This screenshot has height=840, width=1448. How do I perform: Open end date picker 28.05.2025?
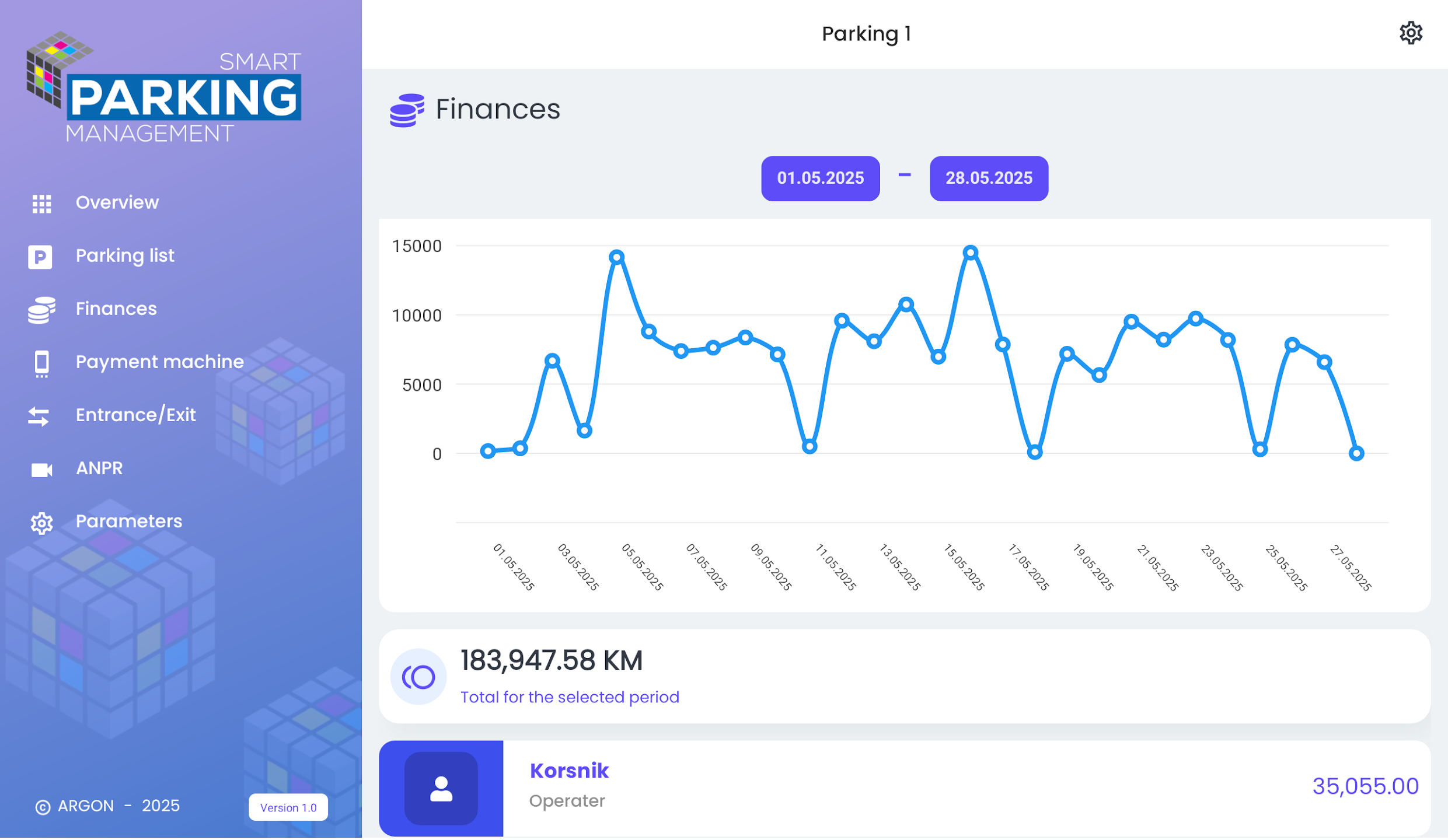(x=989, y=178)
